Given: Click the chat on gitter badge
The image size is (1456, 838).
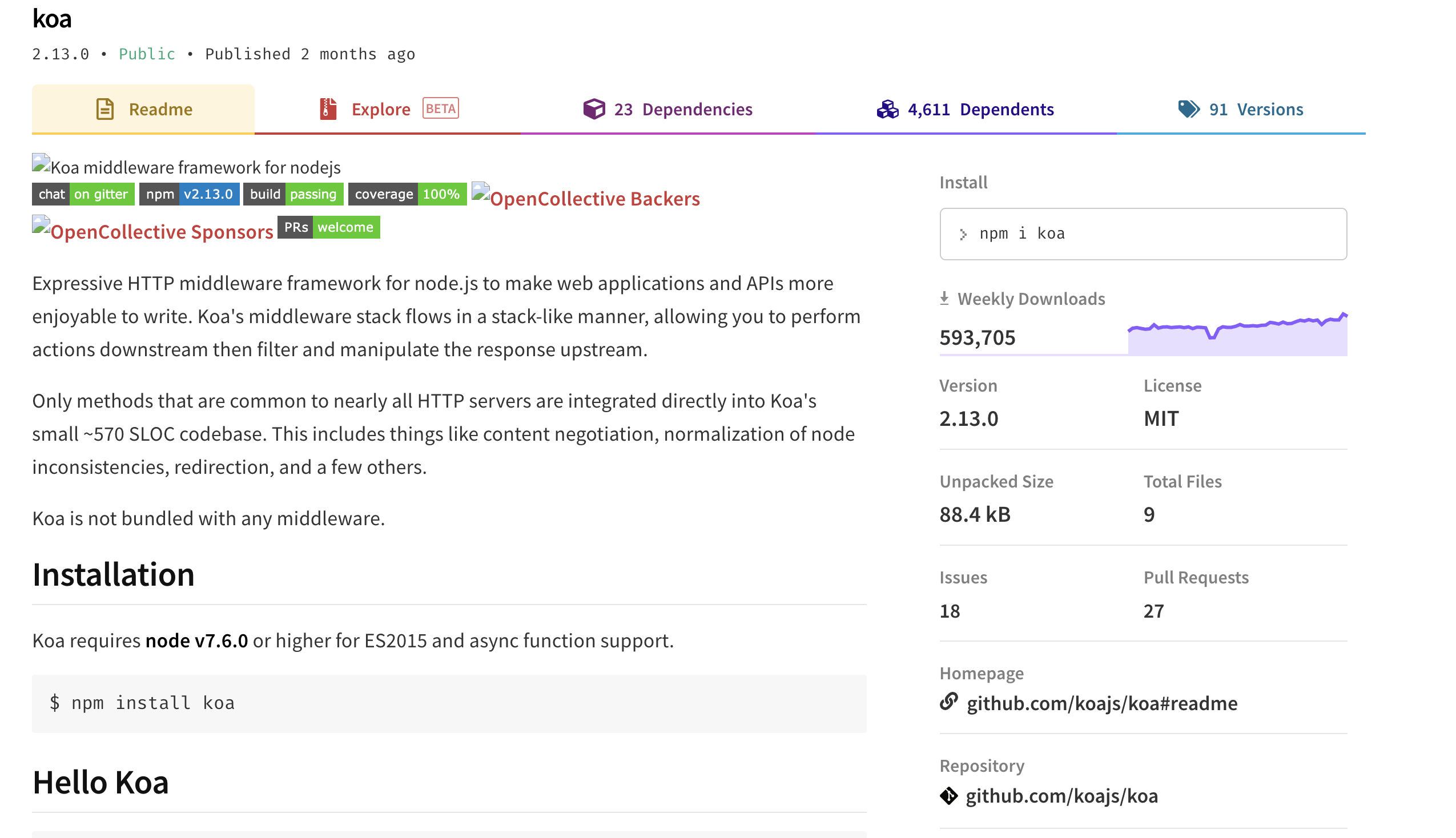Looking at the screenshot, I should coord(83,194).
